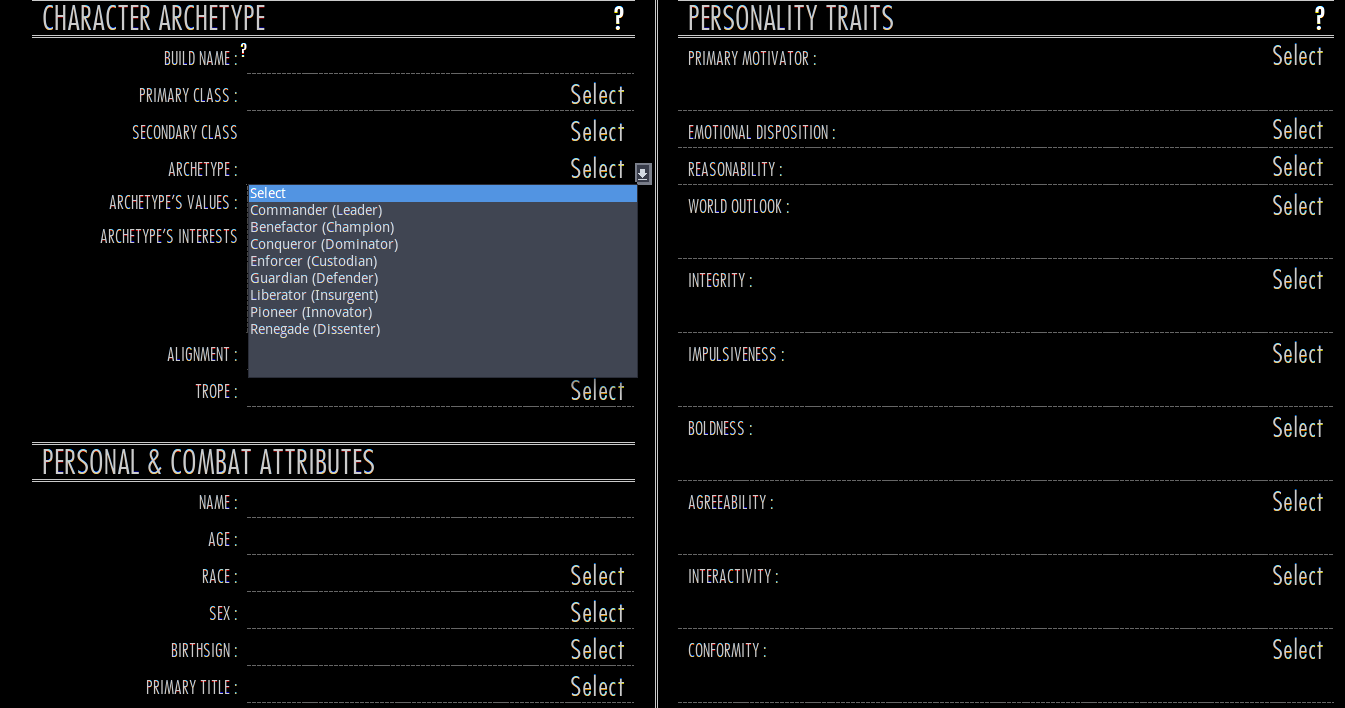Click Build Name help question mark
This screenshot has width=1345, height=708.
click(243, 49)
